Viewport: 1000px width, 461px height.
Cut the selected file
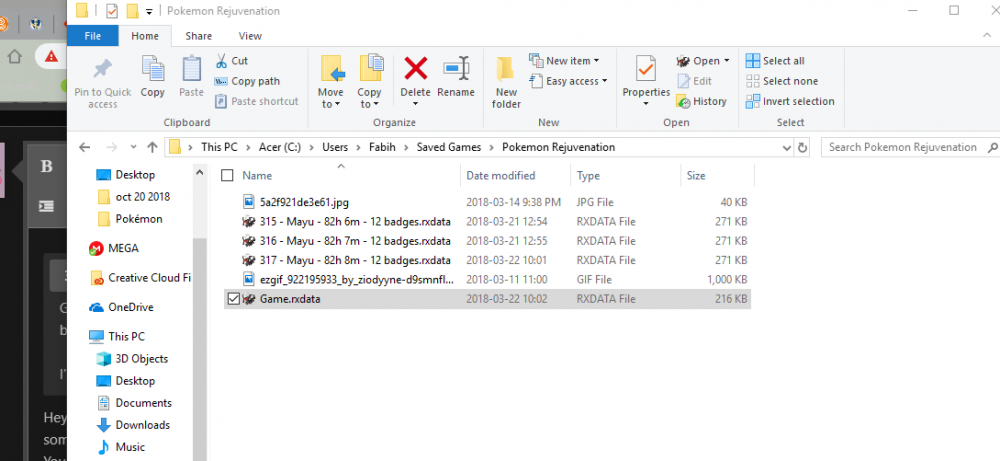click(x=232, y=61)
